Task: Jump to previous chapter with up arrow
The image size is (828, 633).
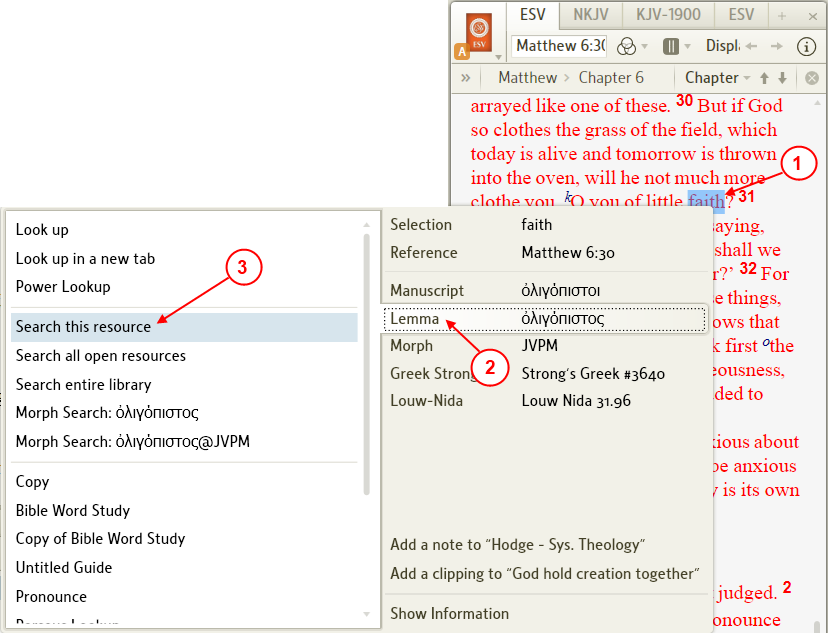Action: point(764,78)
